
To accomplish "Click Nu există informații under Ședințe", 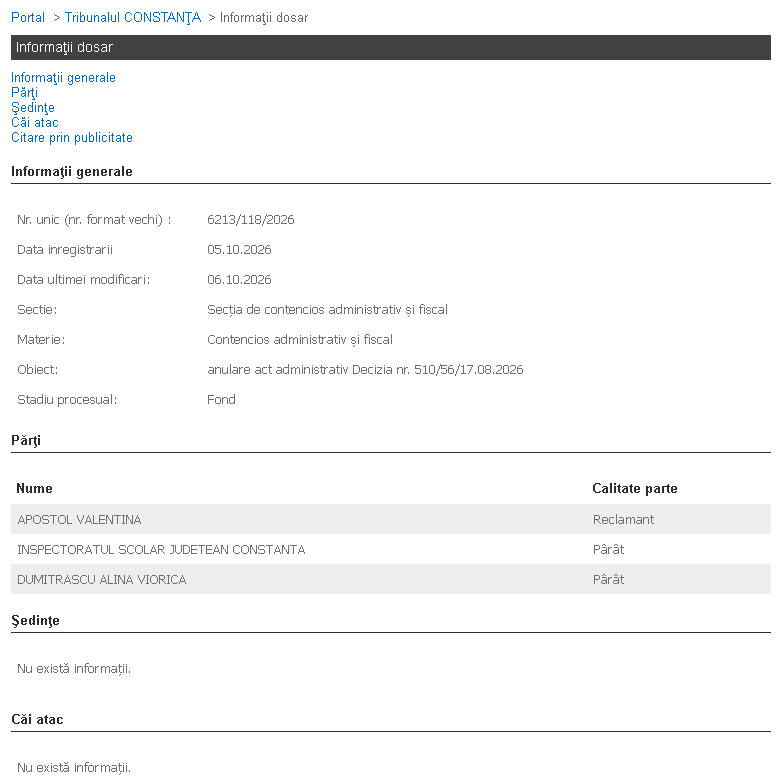I will point(74,668).
